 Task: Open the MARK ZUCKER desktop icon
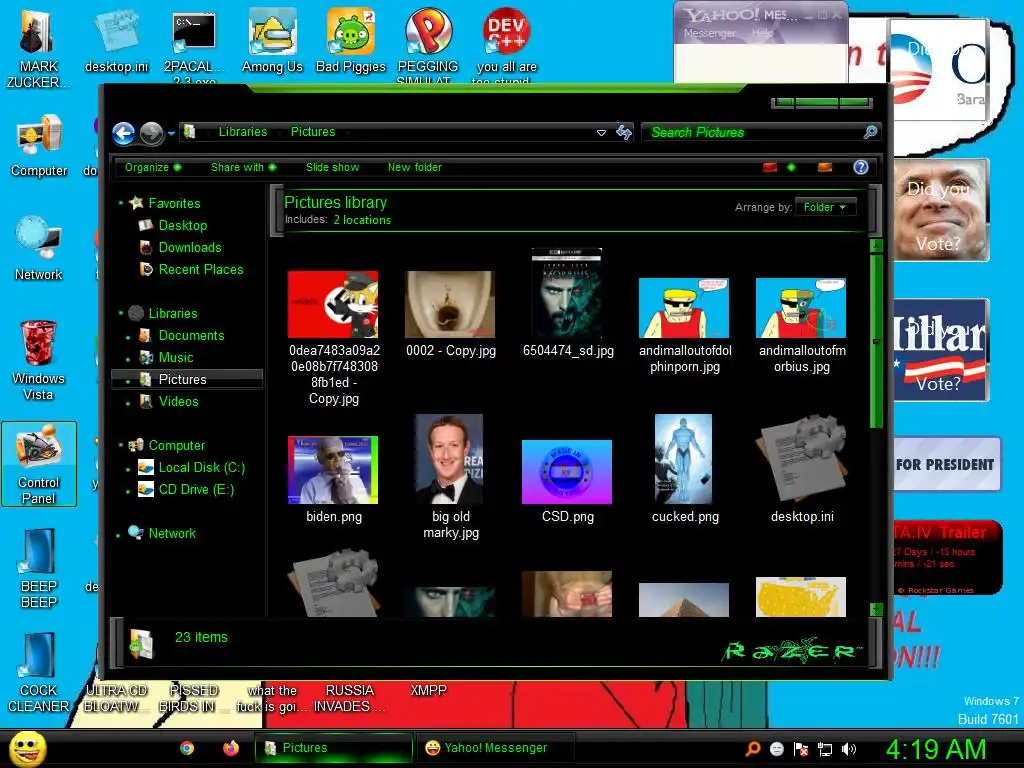click(39, 49)
